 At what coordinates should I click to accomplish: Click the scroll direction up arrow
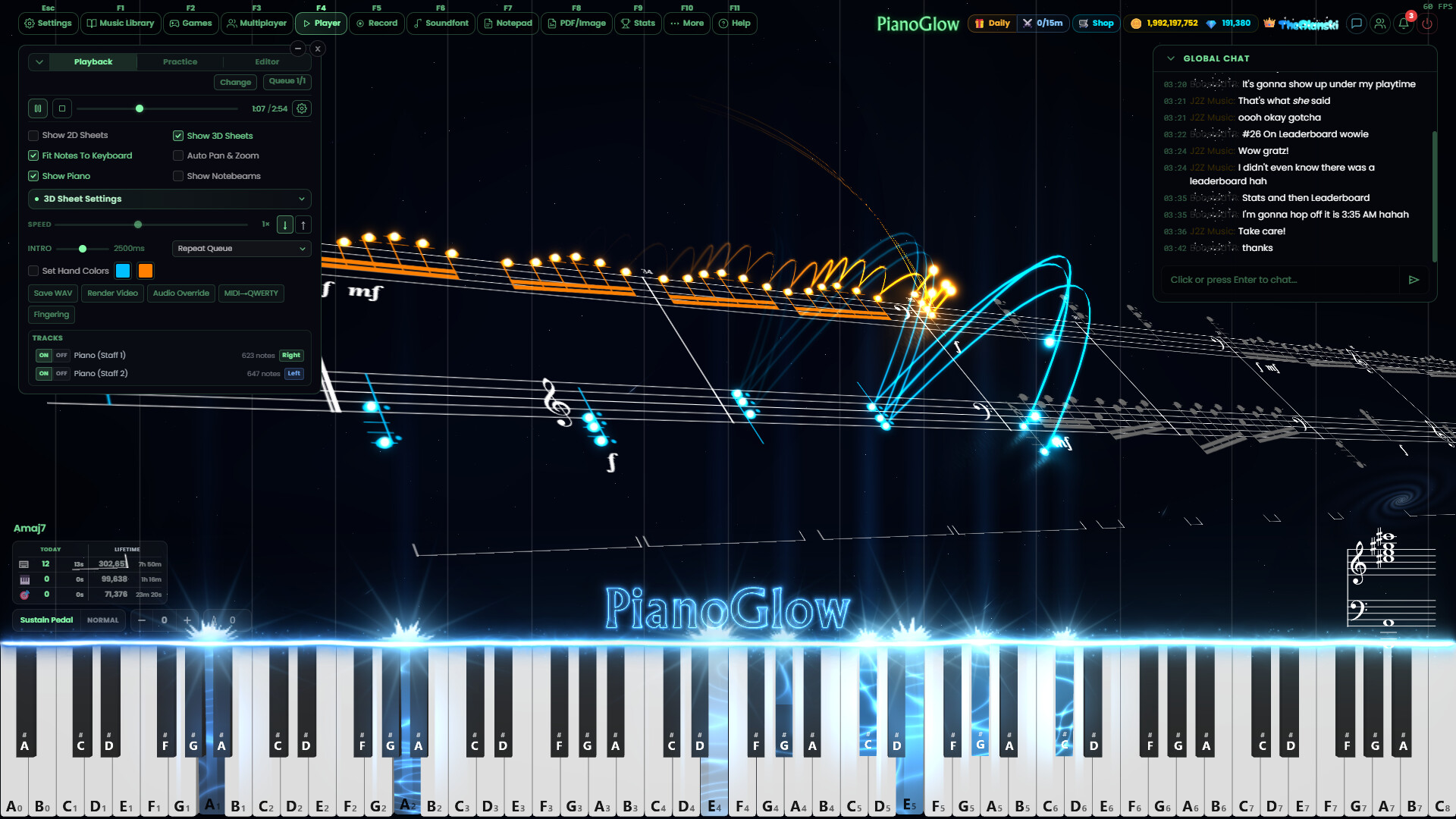click(x=303, y=224)
